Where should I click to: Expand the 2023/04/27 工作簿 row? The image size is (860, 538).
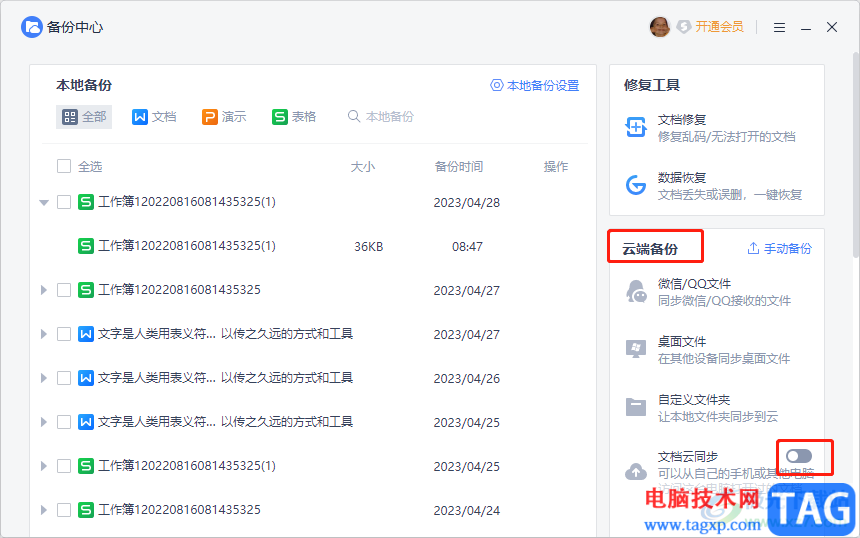[x=44, y=290]
